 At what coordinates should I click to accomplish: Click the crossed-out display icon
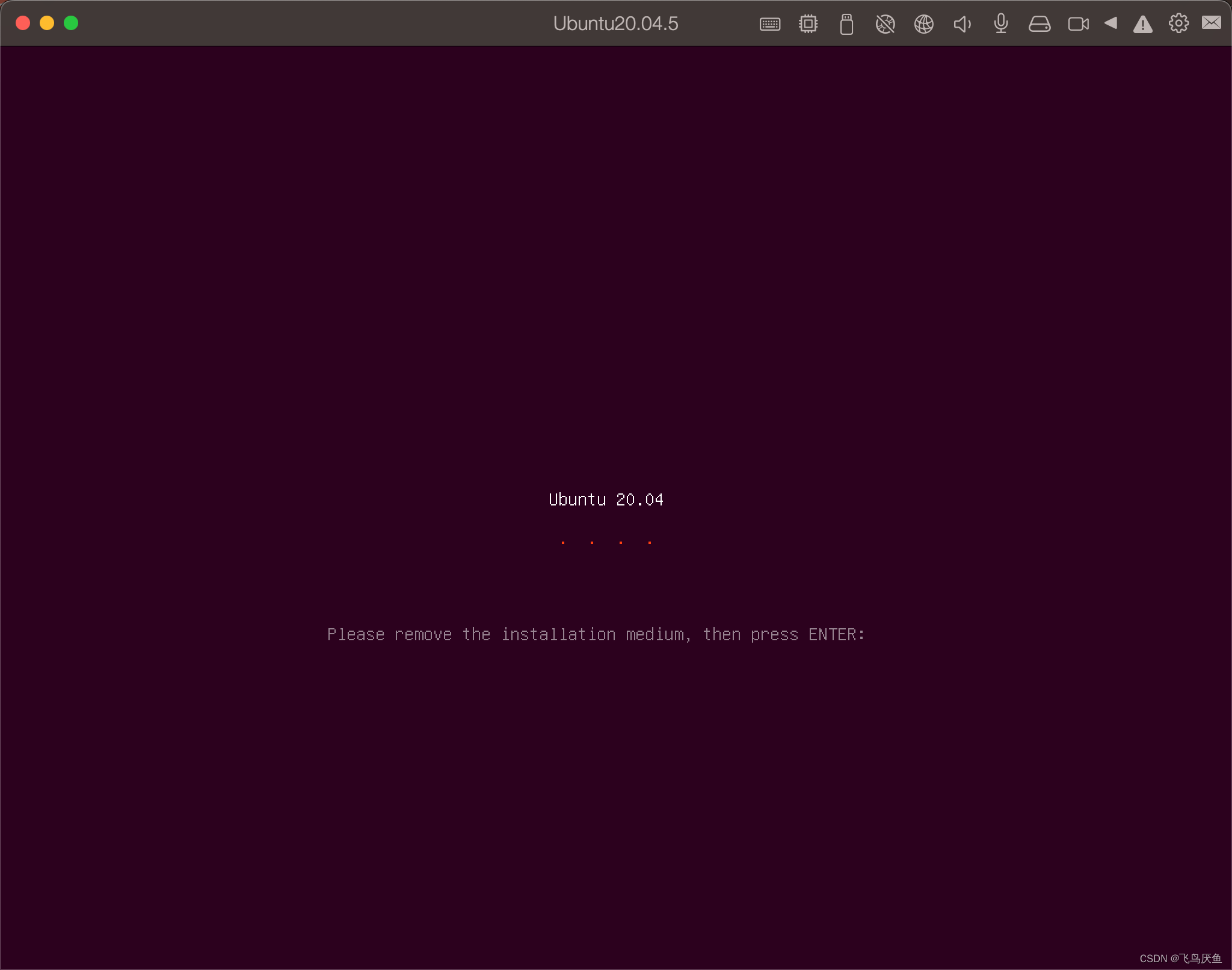pos(885,24)
